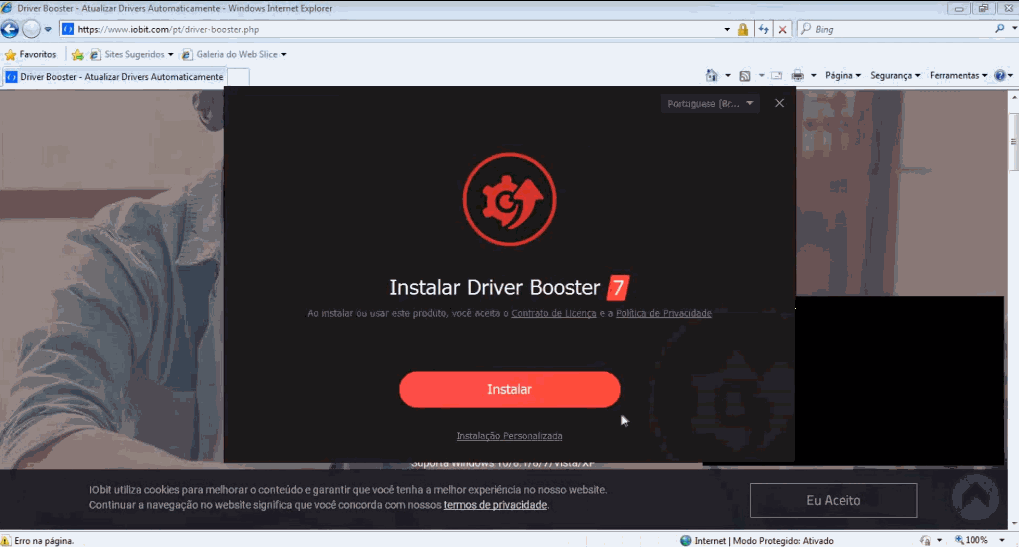This screenshot has height=547, width=1019.
Task: Open Sites Sugeridos favorites item
Action: point(132,55)
